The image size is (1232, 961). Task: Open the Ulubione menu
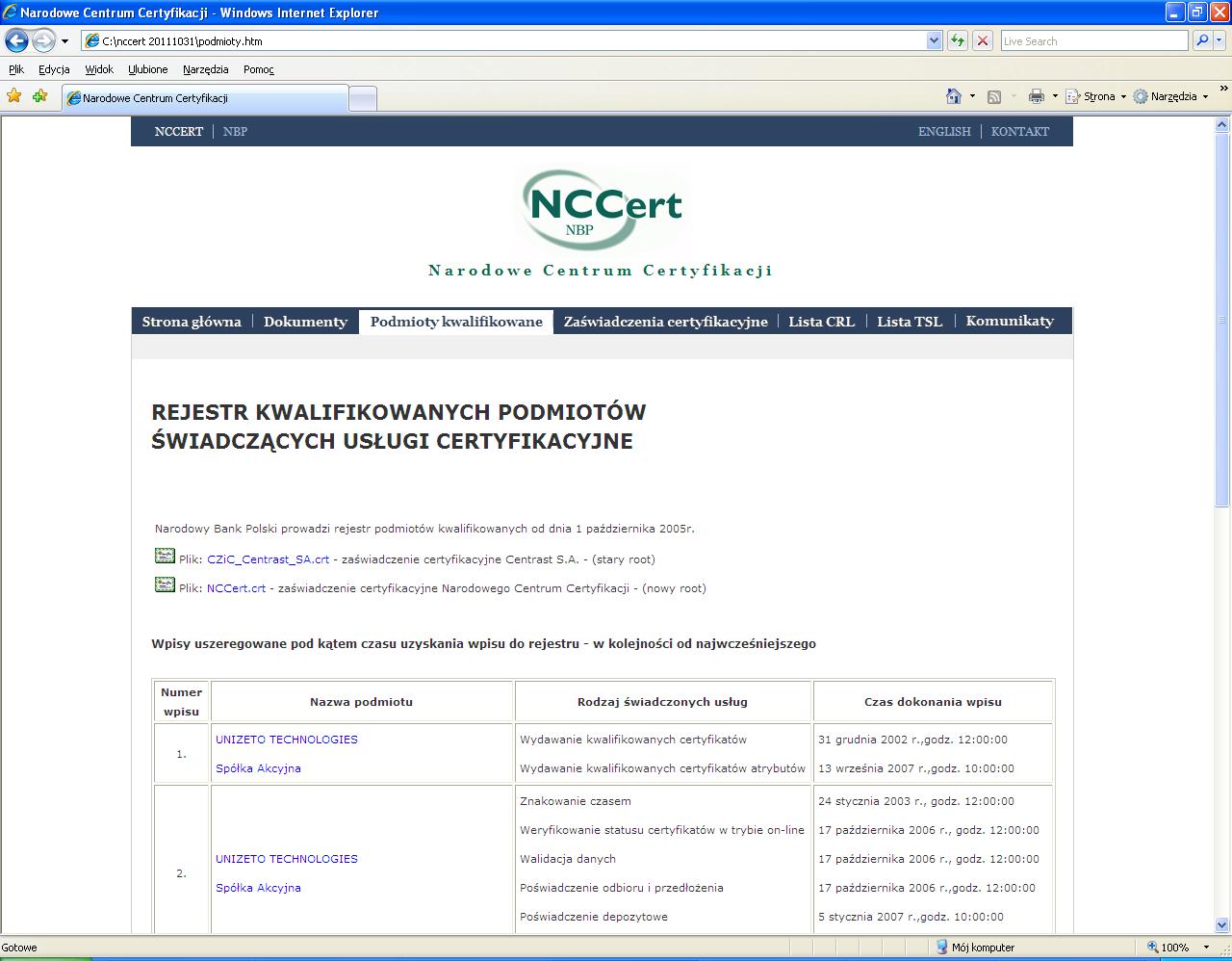click(148, 69)
